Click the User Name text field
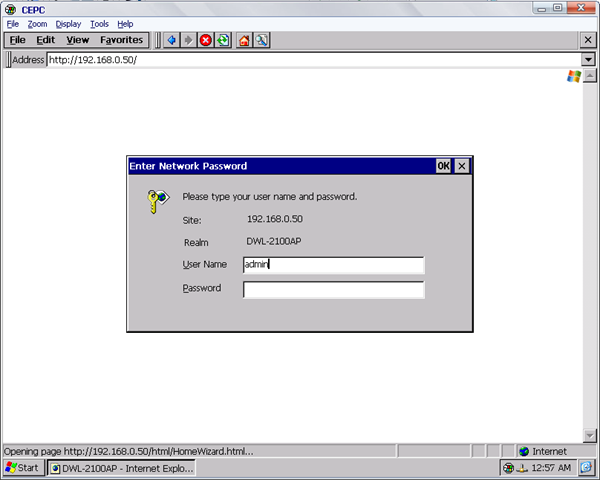Viewport: 600px width, 480px height. pos(333,265)
